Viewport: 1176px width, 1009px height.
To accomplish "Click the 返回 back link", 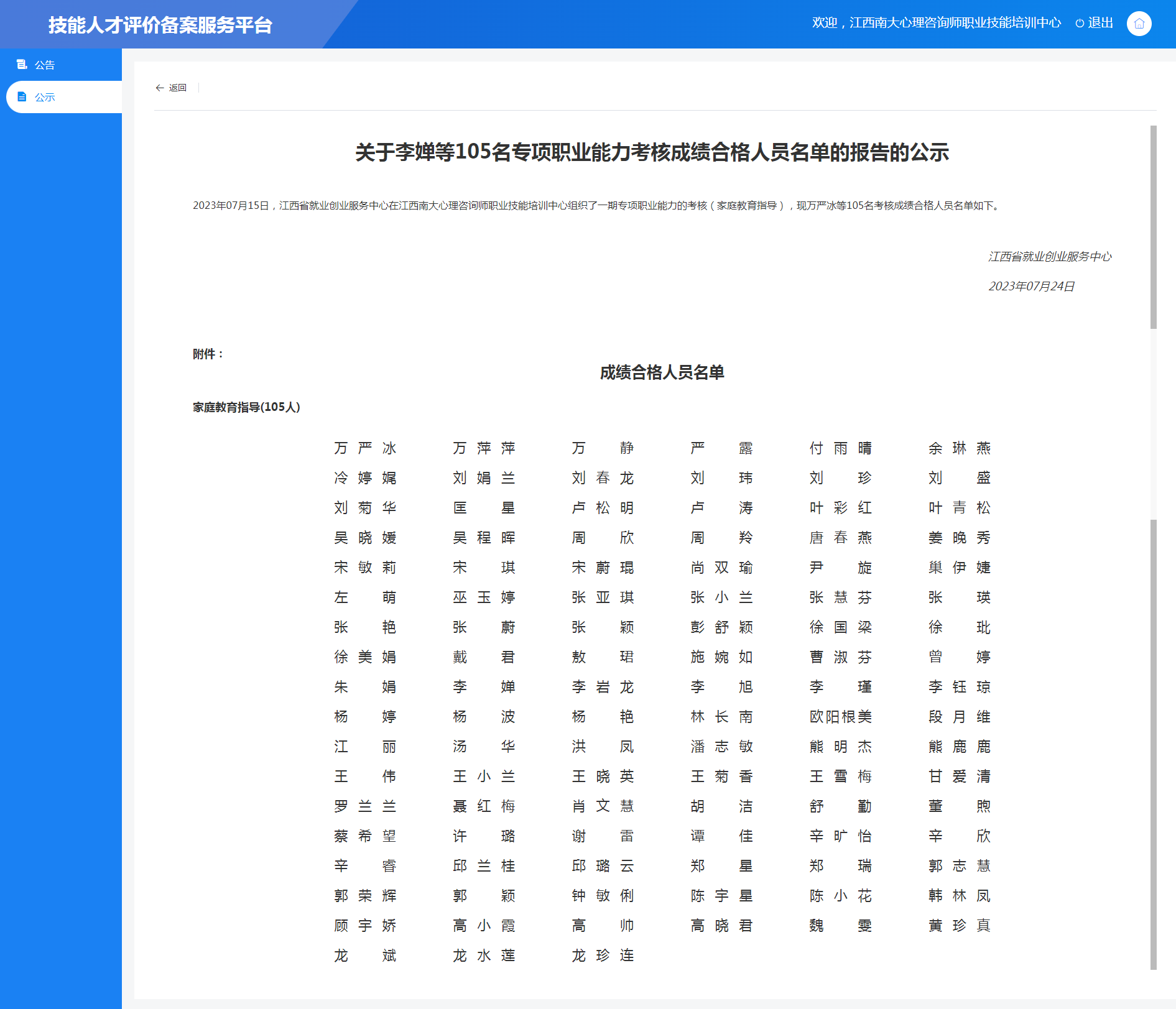I will [x=178, y=88].
